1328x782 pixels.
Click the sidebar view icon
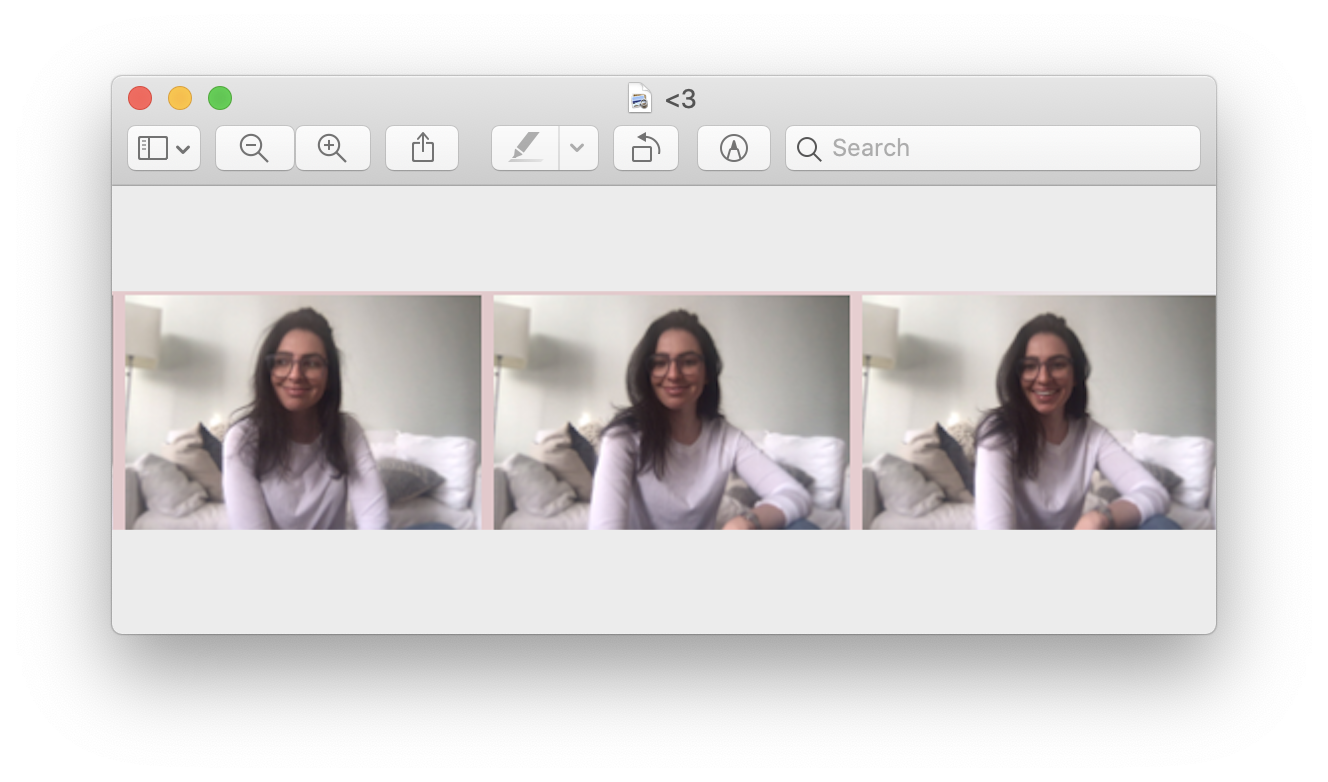(x=152, y=148)
